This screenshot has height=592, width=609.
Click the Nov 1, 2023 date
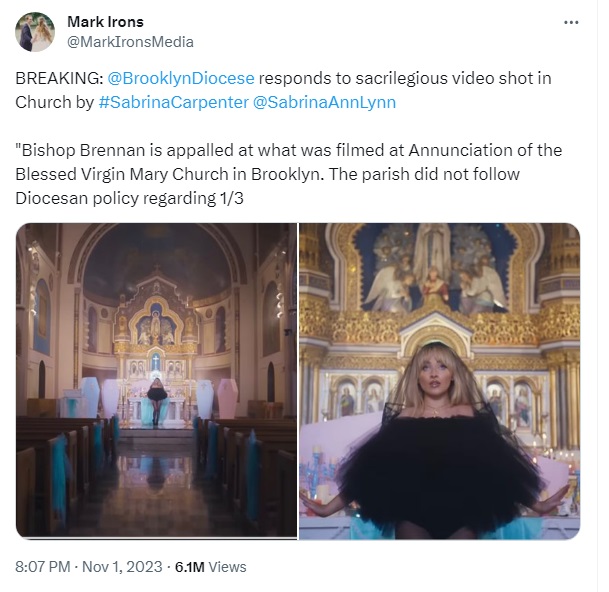coord(122,567)
